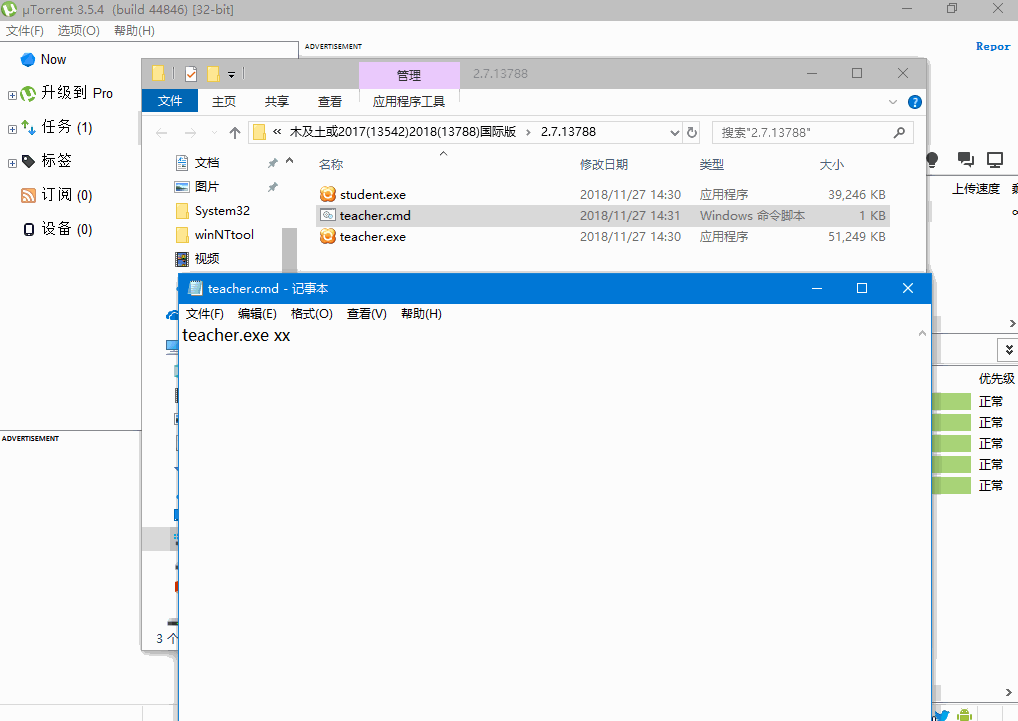Click the uTorrent chat bubbles toolbar icon

click(x=965, y=159)
